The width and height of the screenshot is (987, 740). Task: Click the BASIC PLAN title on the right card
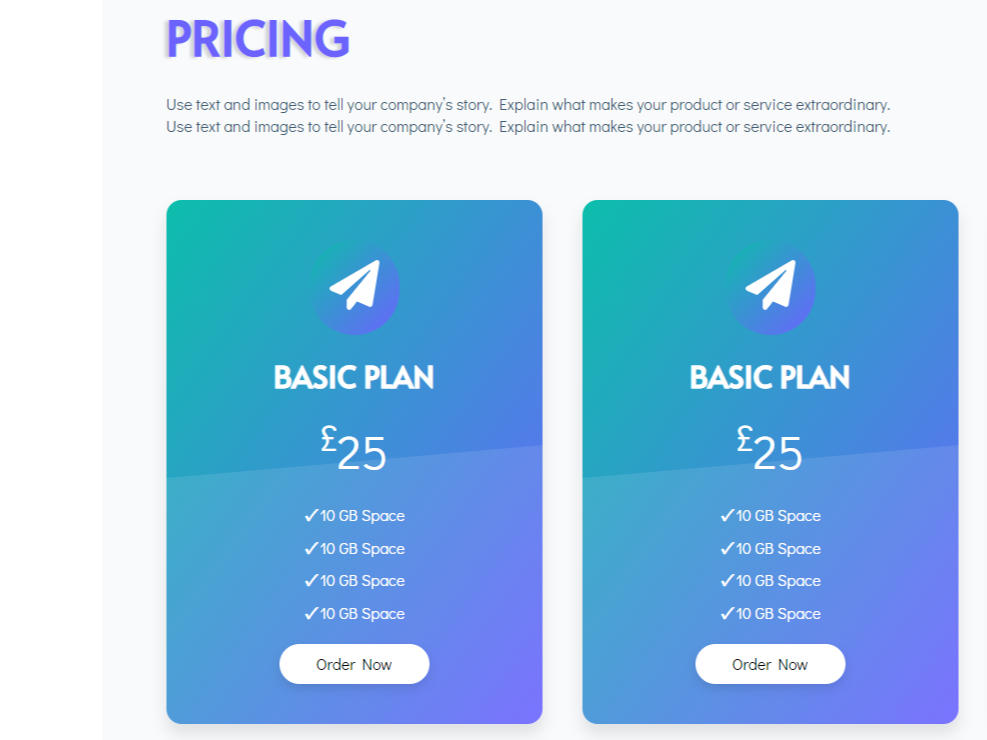[x=770, y=377]
